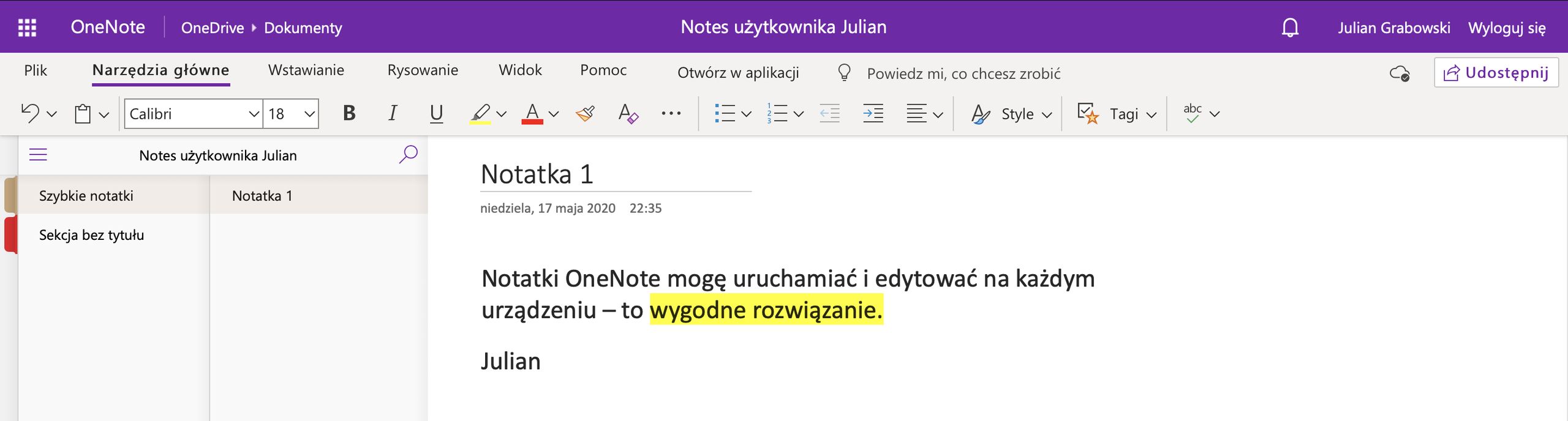Expand the Undo dropdown arrow
Viewport: 1568px width, 421px height.
click(52, 114)
